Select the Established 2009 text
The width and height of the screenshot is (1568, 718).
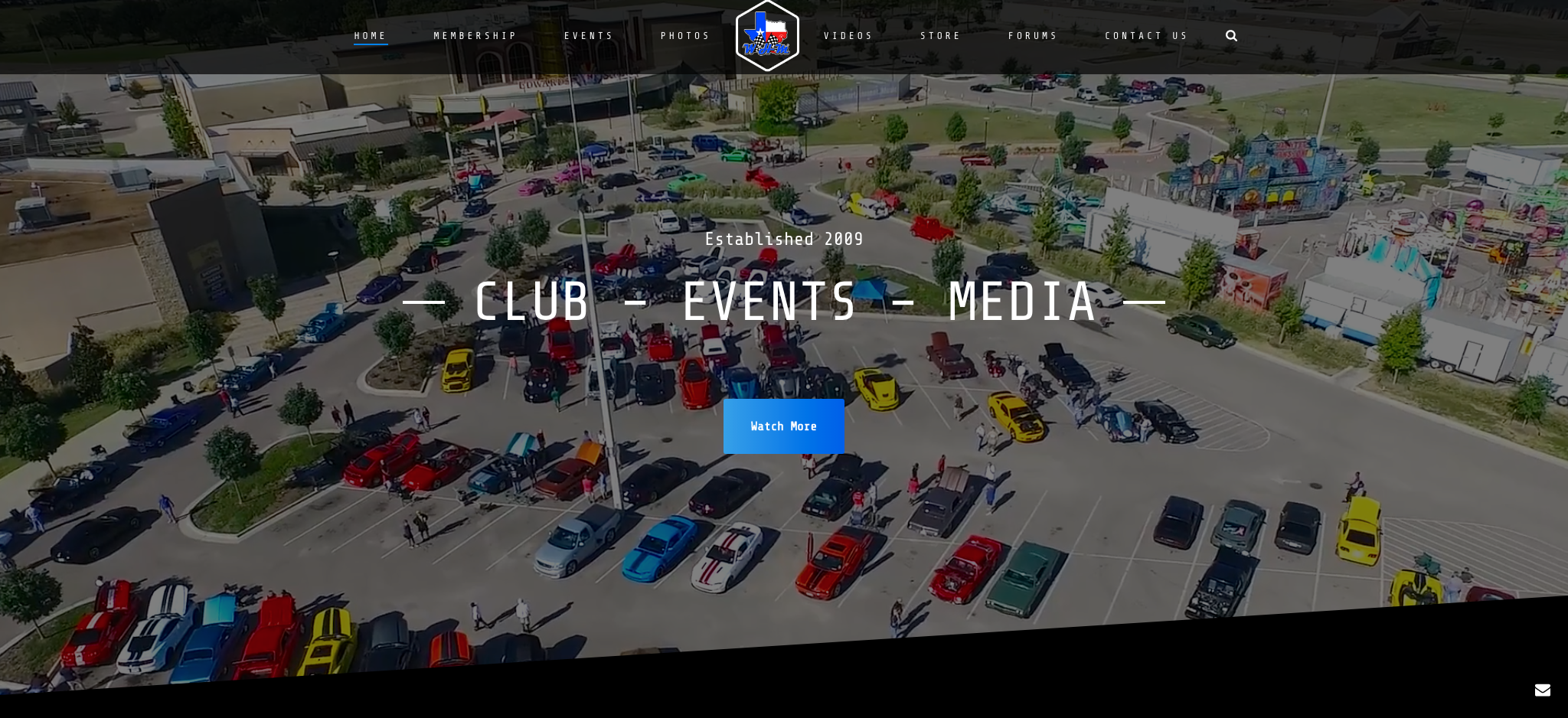[x=784, y=239]
